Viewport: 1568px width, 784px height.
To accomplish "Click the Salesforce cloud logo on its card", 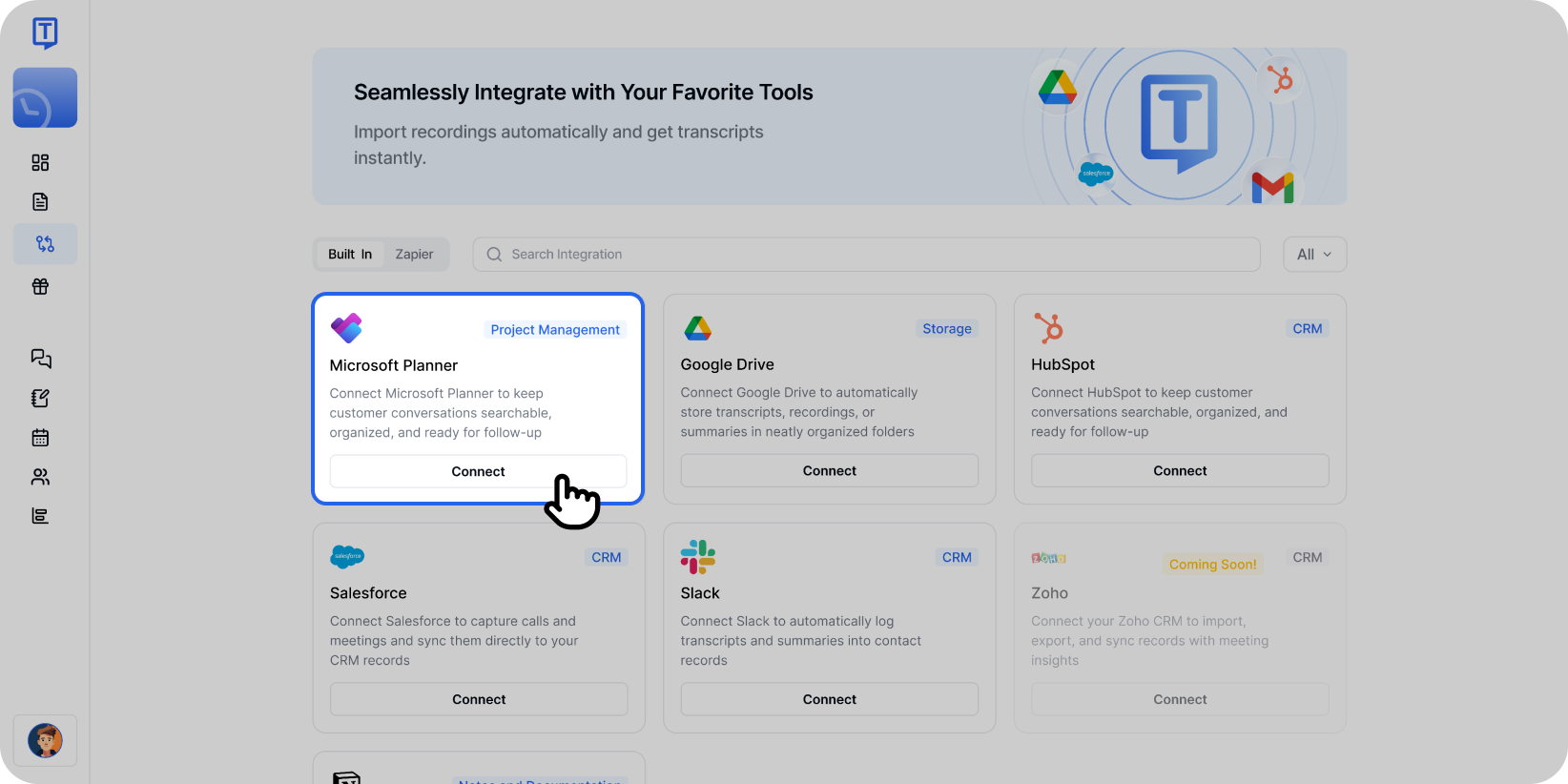I will click(347, 556).
